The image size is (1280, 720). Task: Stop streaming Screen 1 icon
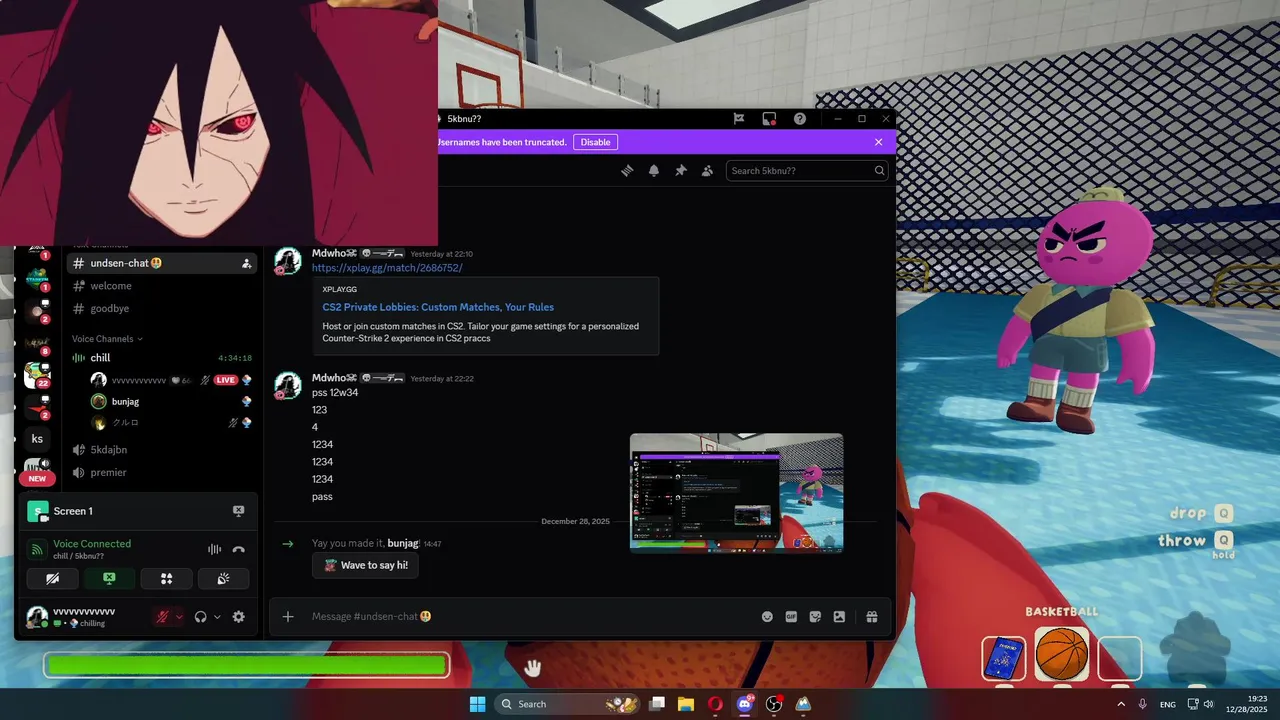(x=238, y=511)
